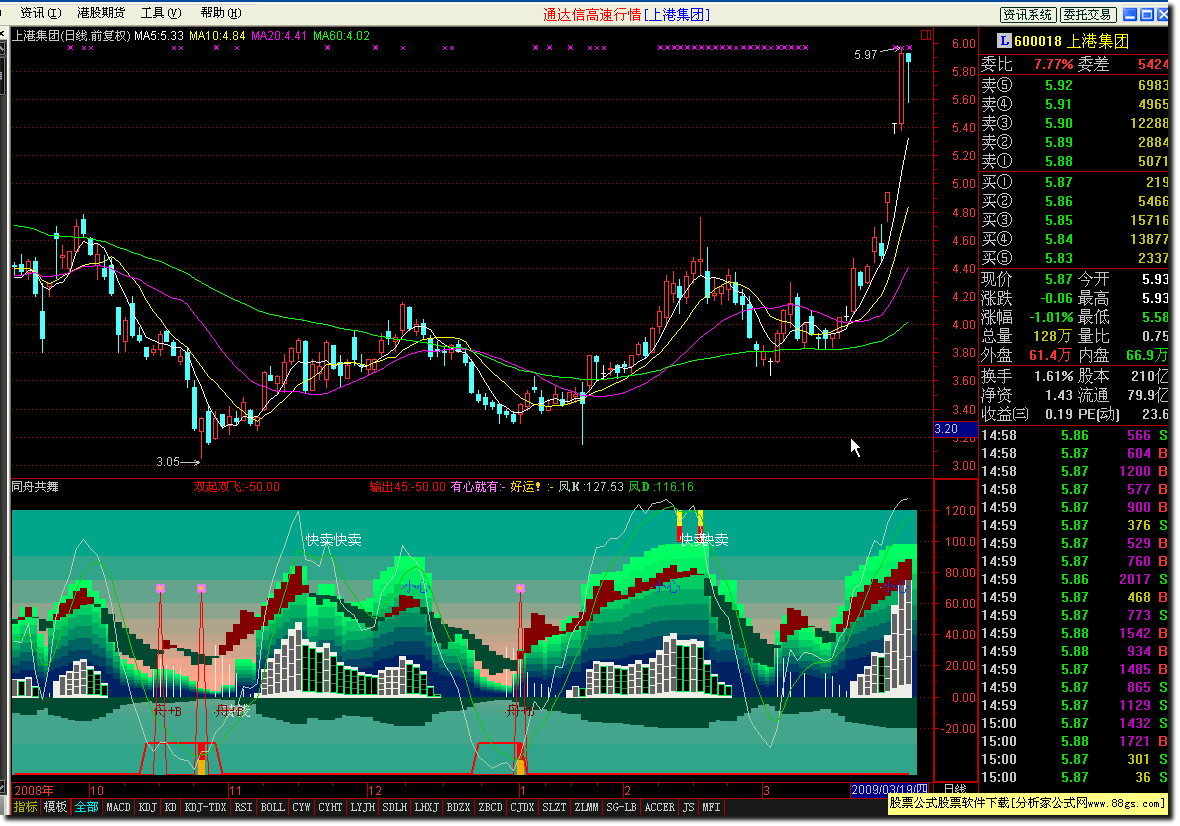The height and width of the screenshot is (826, 1180).
Task: Select the BDZX indicator tab
Action: pyautogui.click(x=458, y=807)
